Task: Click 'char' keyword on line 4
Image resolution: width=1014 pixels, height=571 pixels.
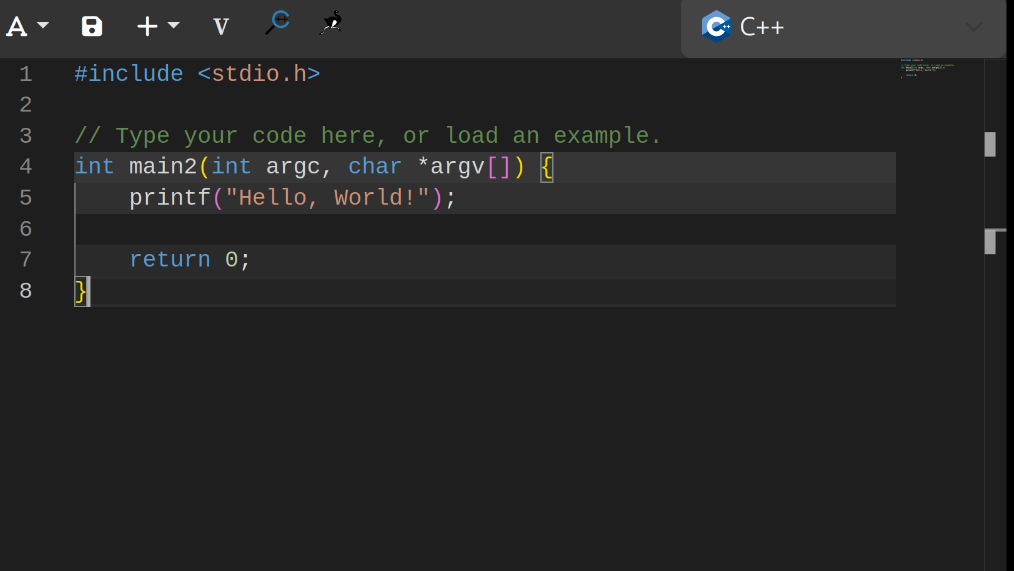Action: [375, 167]
